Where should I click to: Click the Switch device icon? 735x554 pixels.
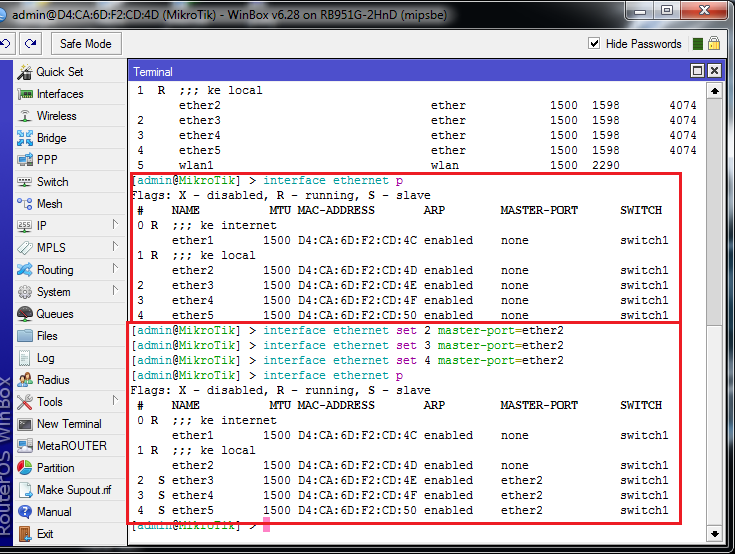point(25,182)
